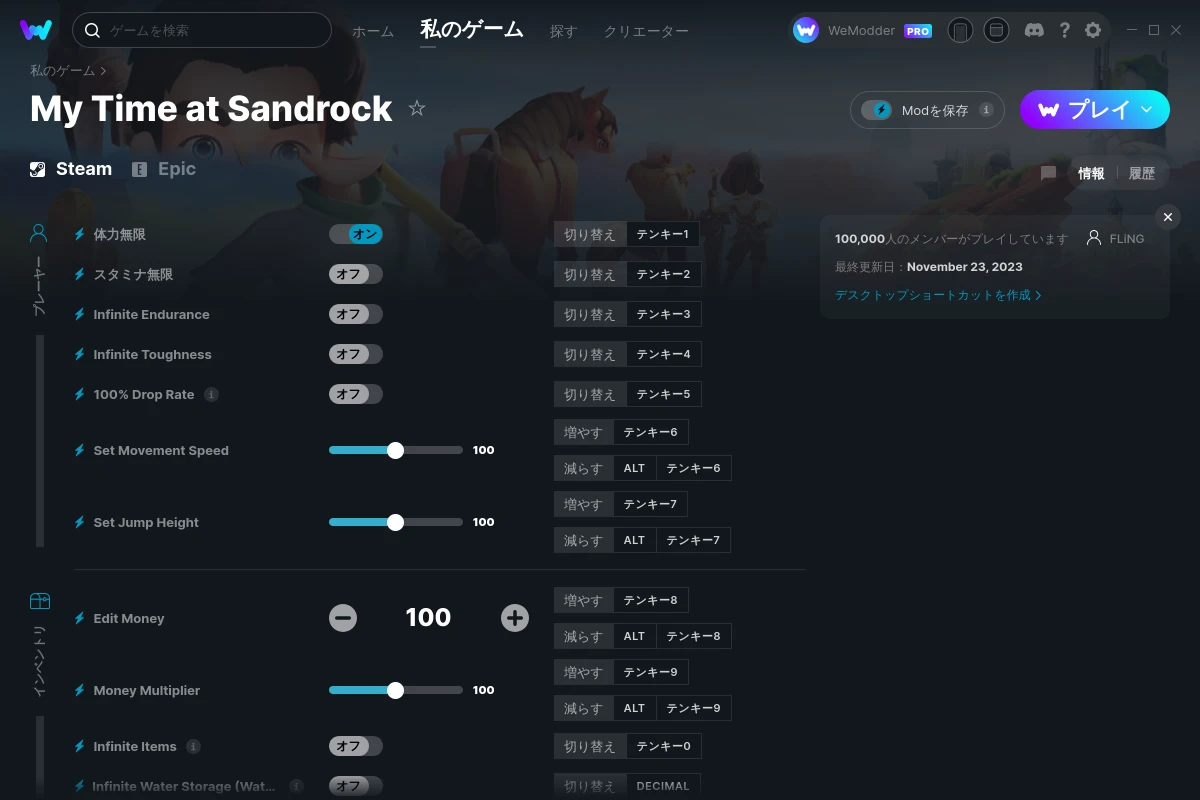Click the round box icon left of Discord
The height and width of the screenshot is (800, 1200).
[x=996, y=30]
